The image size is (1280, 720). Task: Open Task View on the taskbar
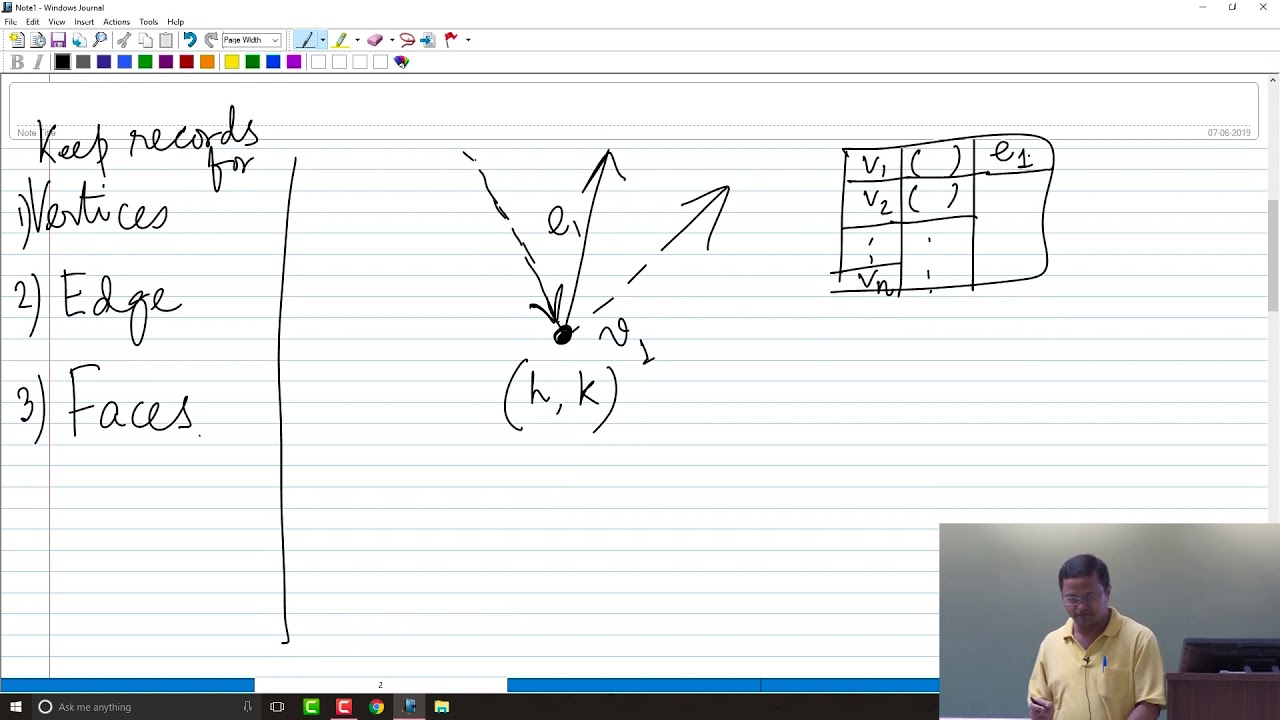(x=277, y=707)
